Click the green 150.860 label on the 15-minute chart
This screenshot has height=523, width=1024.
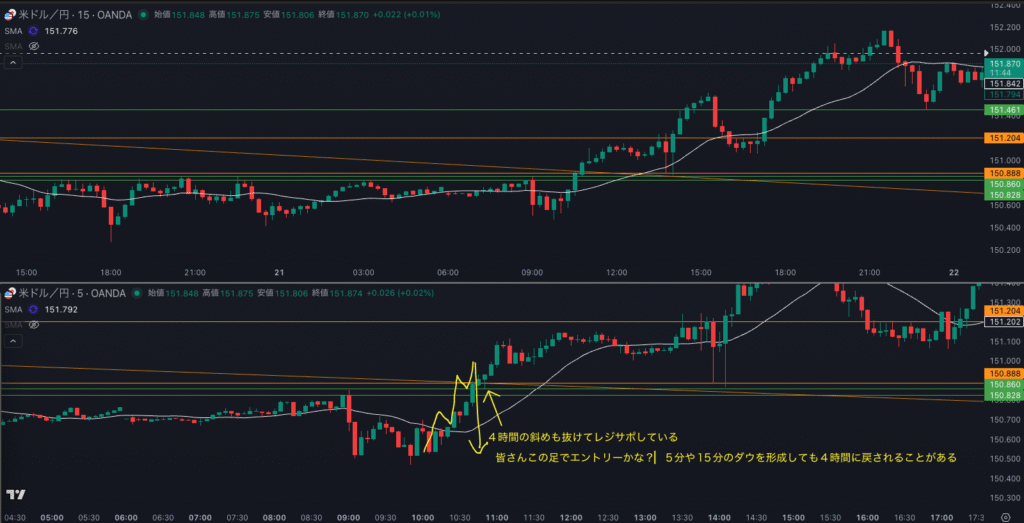point(1004,185)
